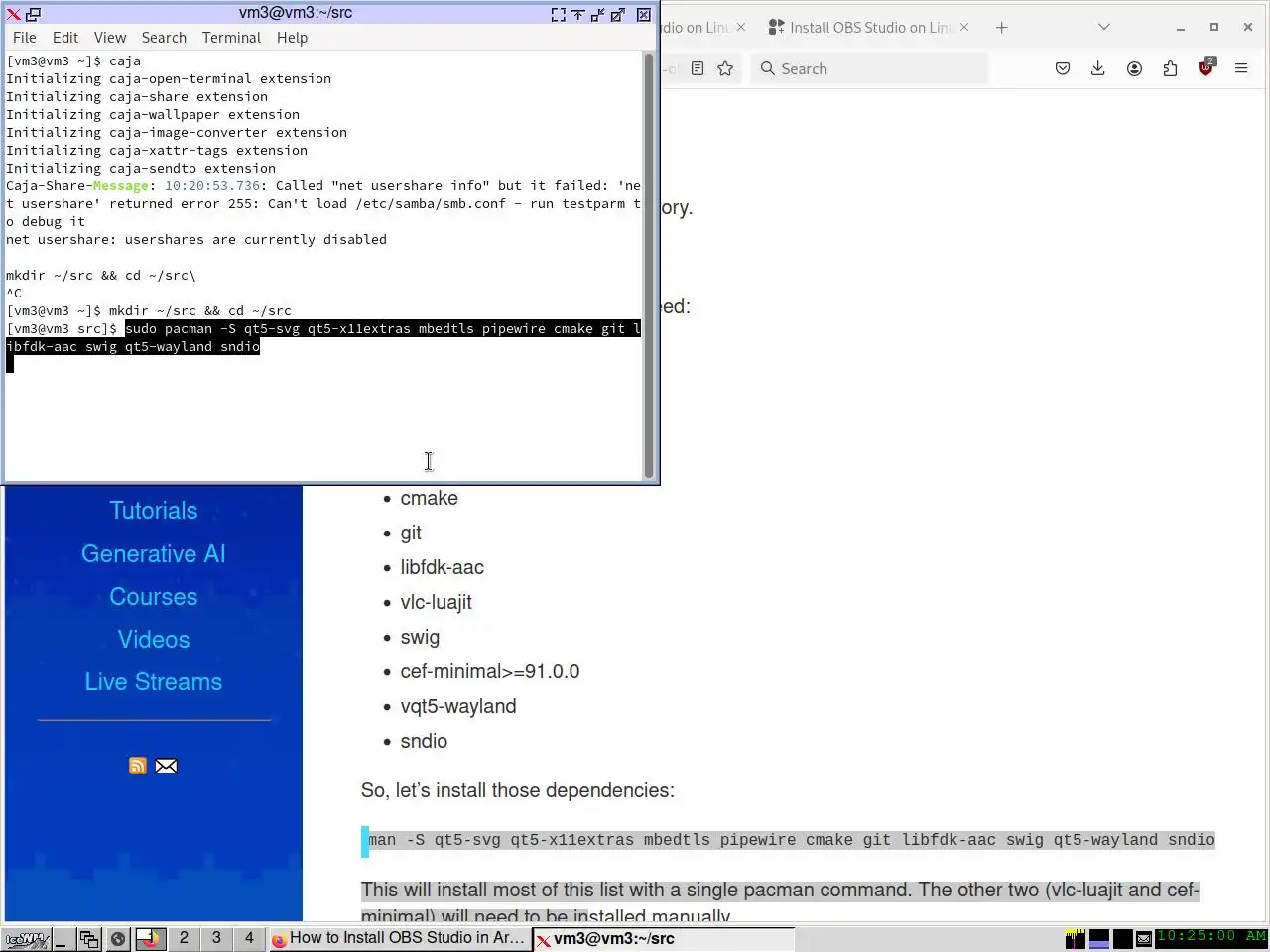Image resolution: width=1270 pixels, height=952 pixels.
Task: Click the 'sndio' list item
Action: coord(424,742)
